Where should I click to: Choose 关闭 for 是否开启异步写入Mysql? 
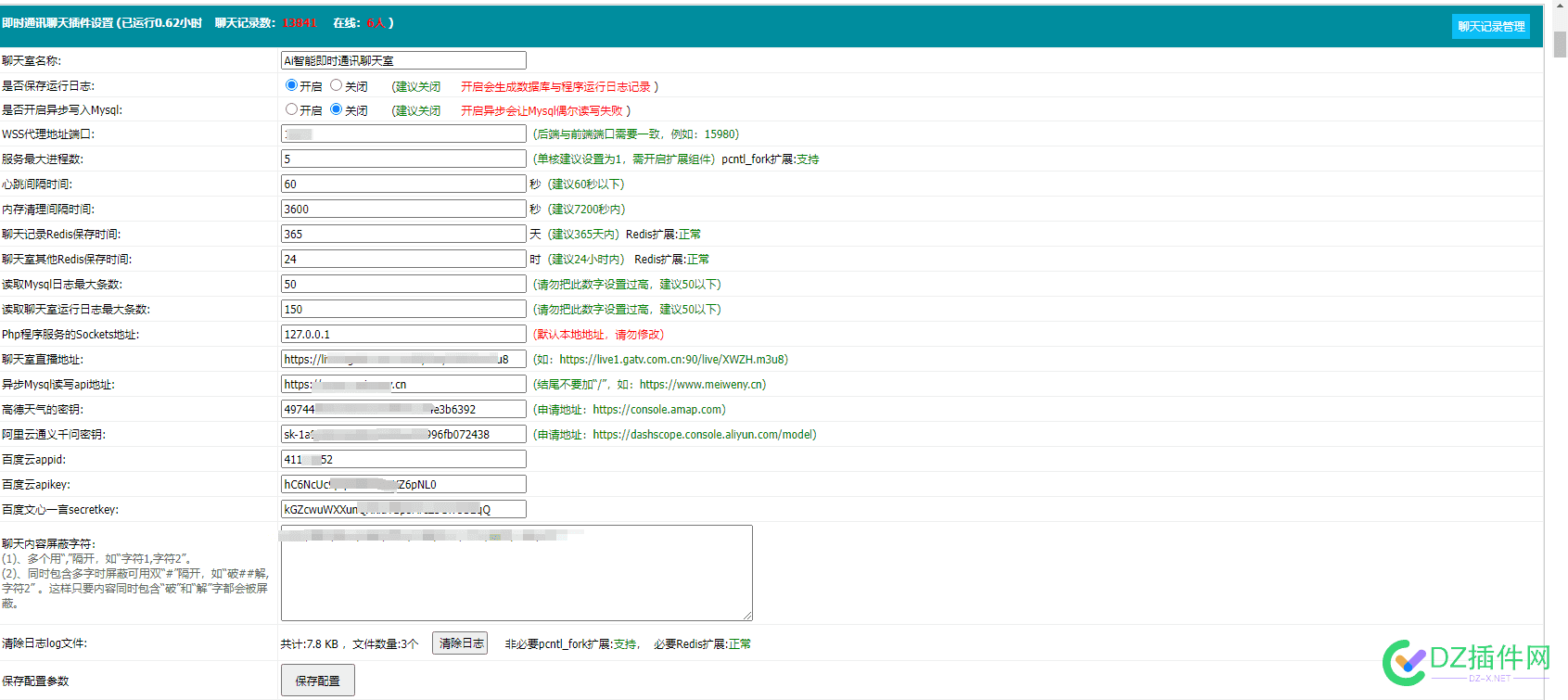click(x=336, y=109)
